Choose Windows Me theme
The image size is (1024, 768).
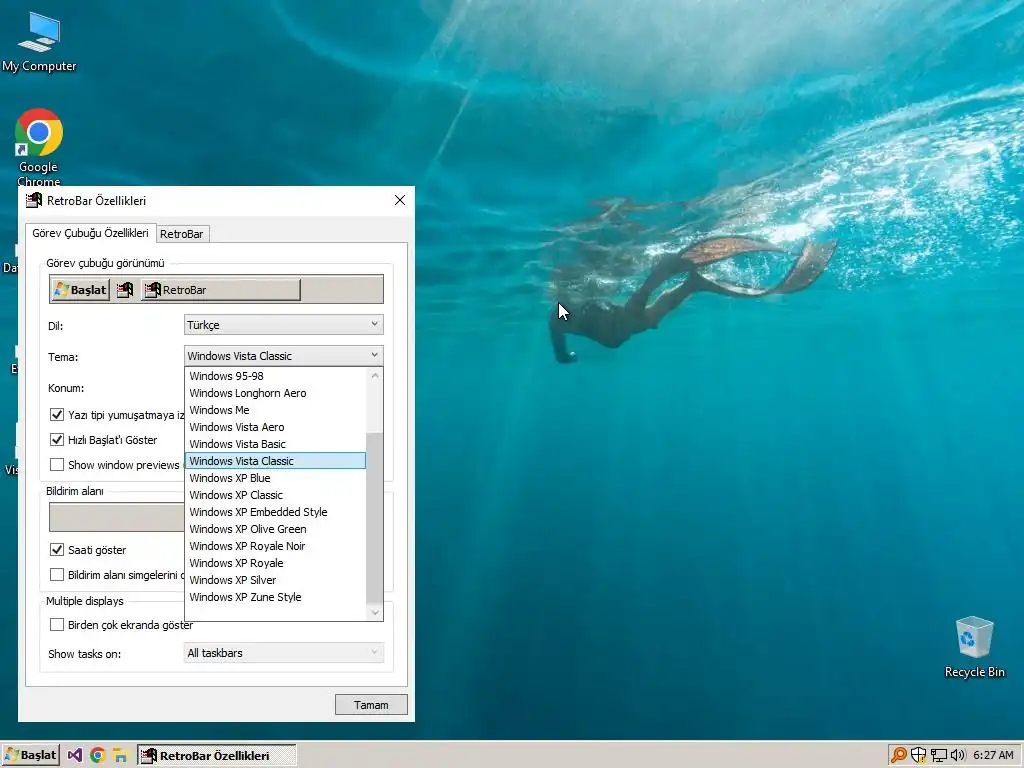[x=275, y=409]
